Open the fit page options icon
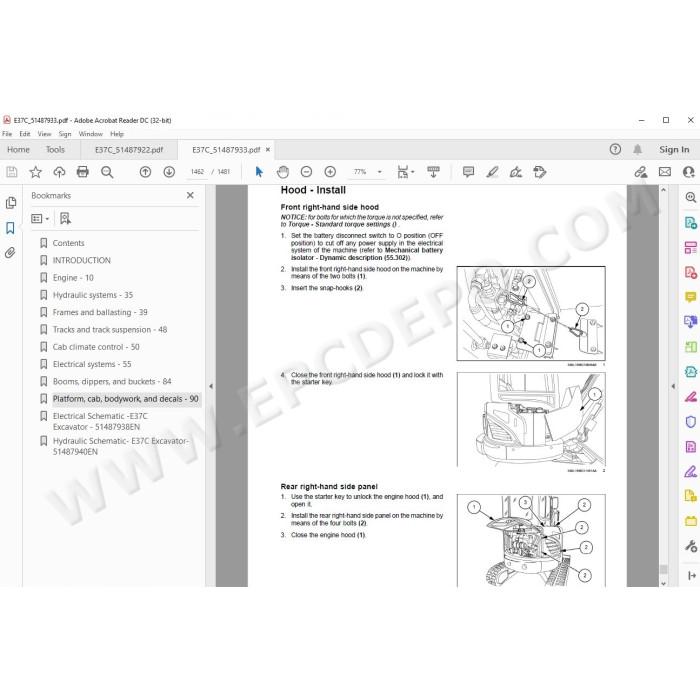 pyautogui.click(x=405, y=172)
